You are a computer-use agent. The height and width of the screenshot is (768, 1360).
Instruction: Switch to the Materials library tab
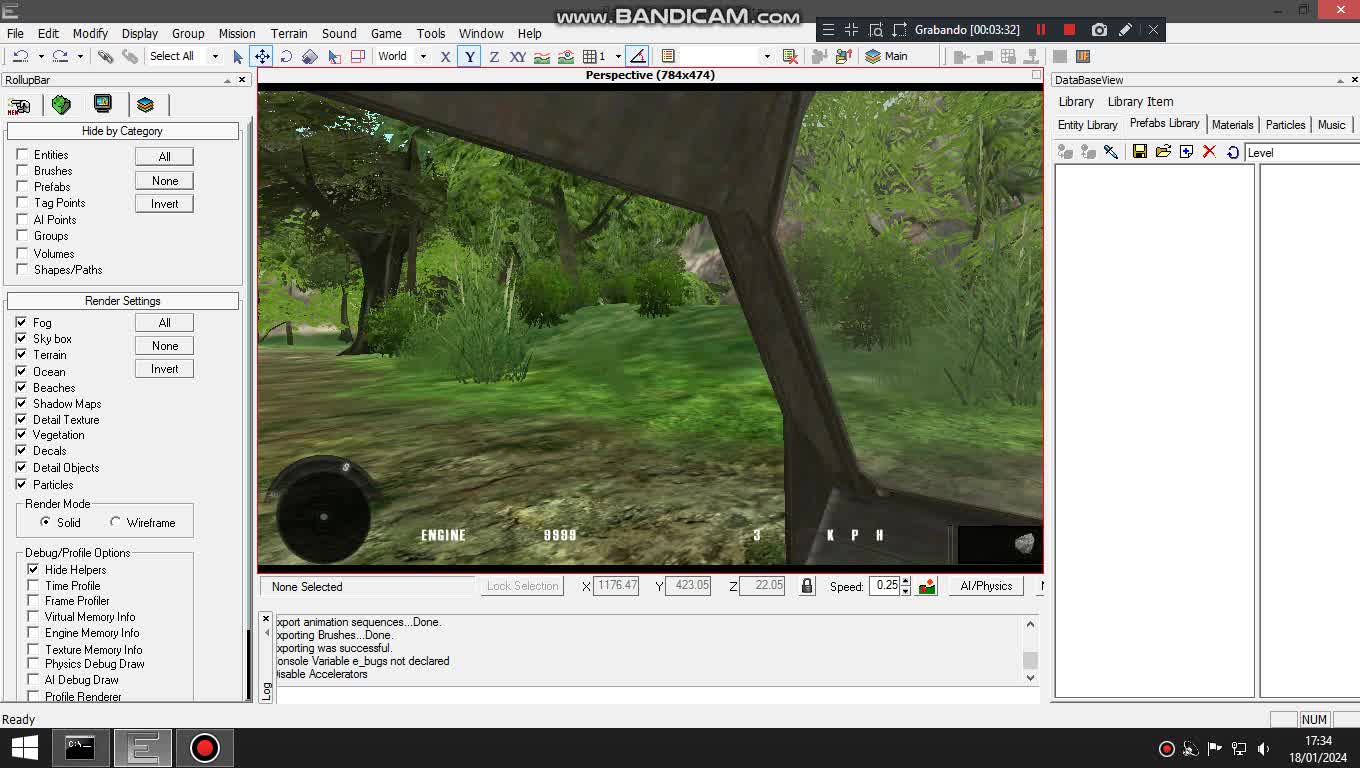[1232, 124]
